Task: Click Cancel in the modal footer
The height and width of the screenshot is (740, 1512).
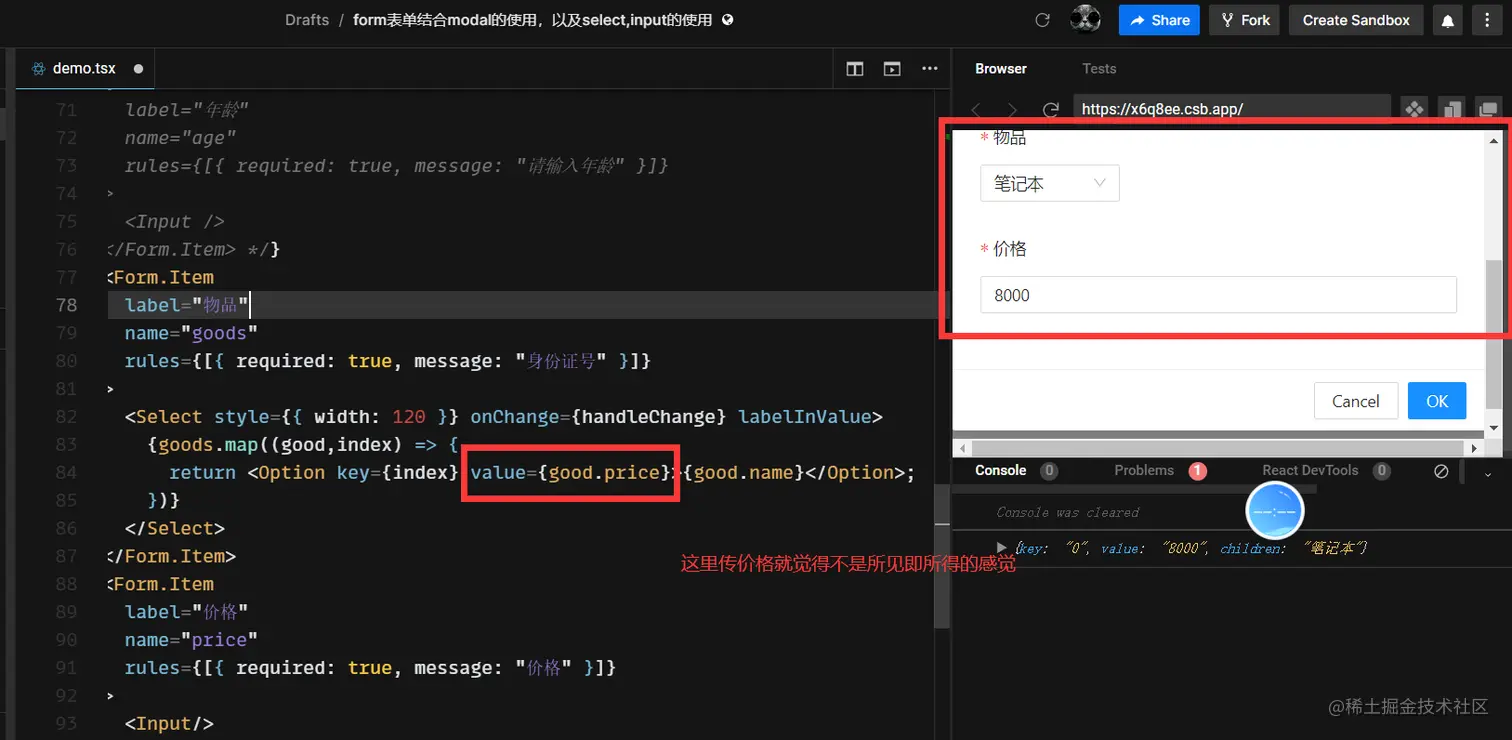Action: click(x=1356, y=401)
